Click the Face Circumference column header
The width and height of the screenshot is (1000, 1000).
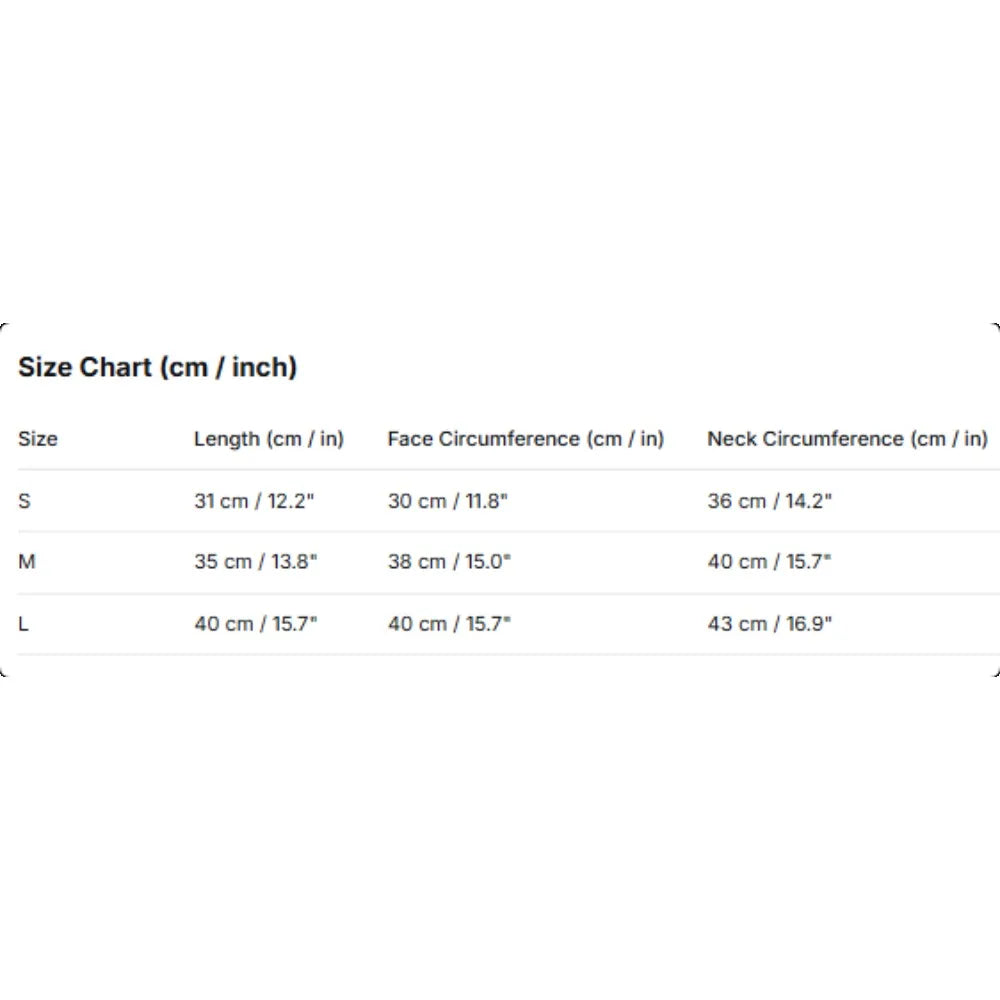pyautogui.click(x=526, y=439)
